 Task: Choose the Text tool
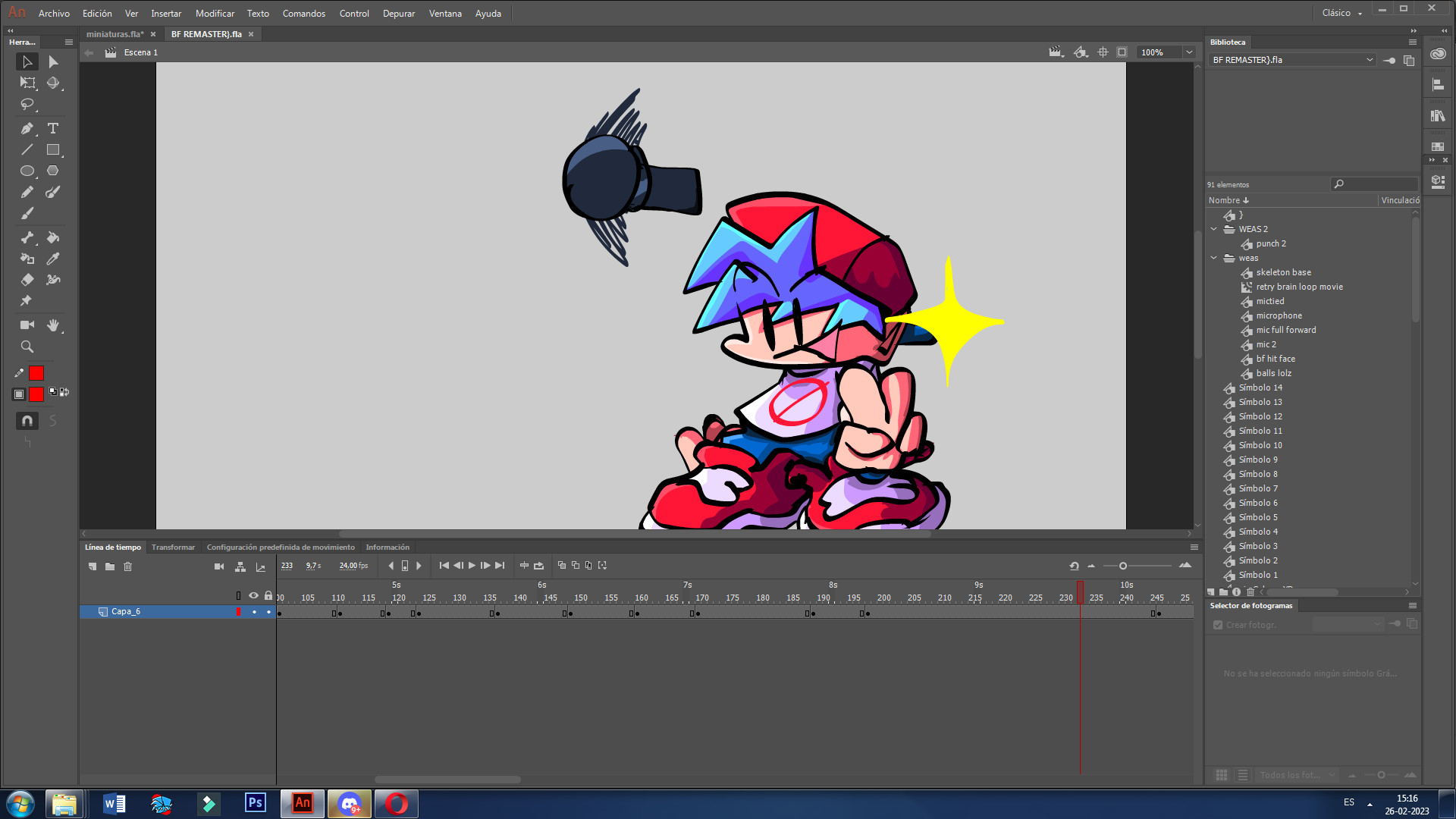click(x=52, y=128)
